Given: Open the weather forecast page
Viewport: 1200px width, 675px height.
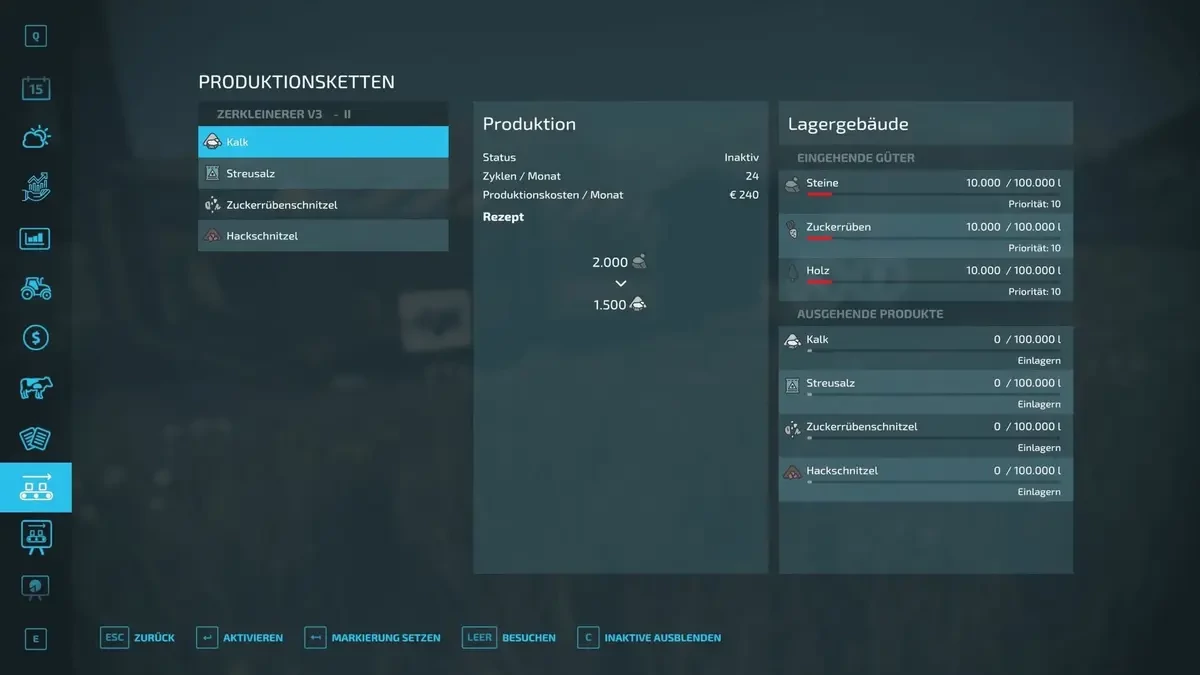Looking at the screenshot, I should (x=36, y=137).
